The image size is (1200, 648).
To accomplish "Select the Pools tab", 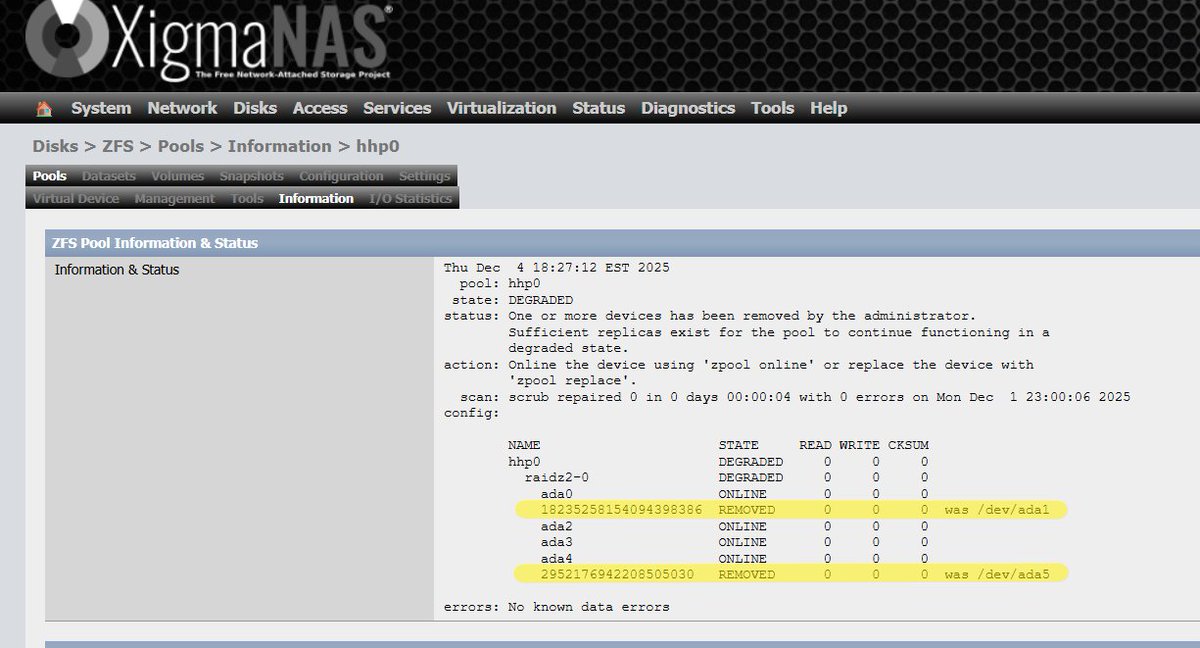I will [50, 176].
